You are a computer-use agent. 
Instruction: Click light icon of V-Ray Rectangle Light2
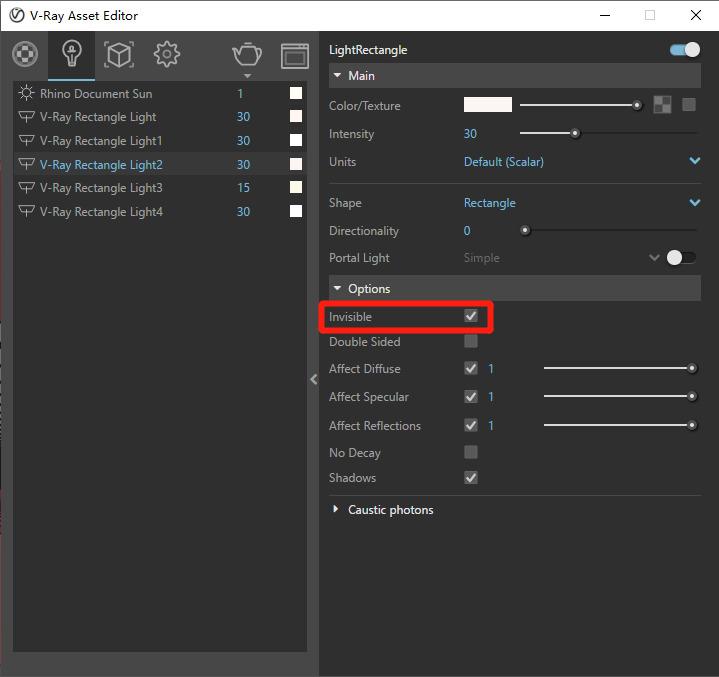(26, 164)
